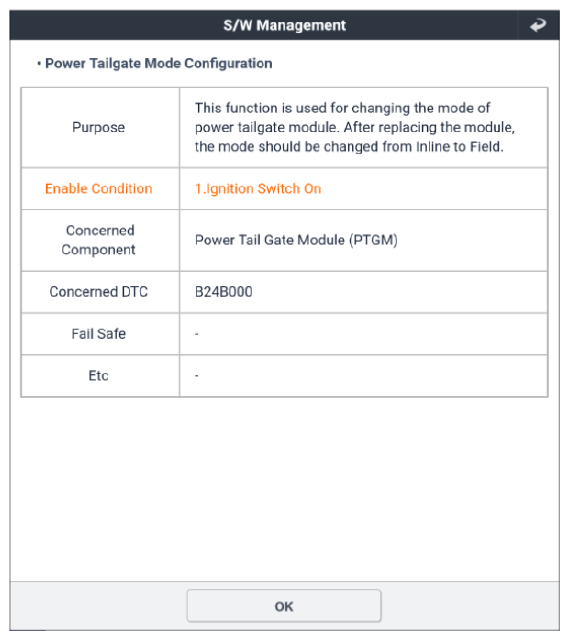569x640 pixels.
Task: Click the Fail Safe value dash
Action: click(x=197, y=334)
